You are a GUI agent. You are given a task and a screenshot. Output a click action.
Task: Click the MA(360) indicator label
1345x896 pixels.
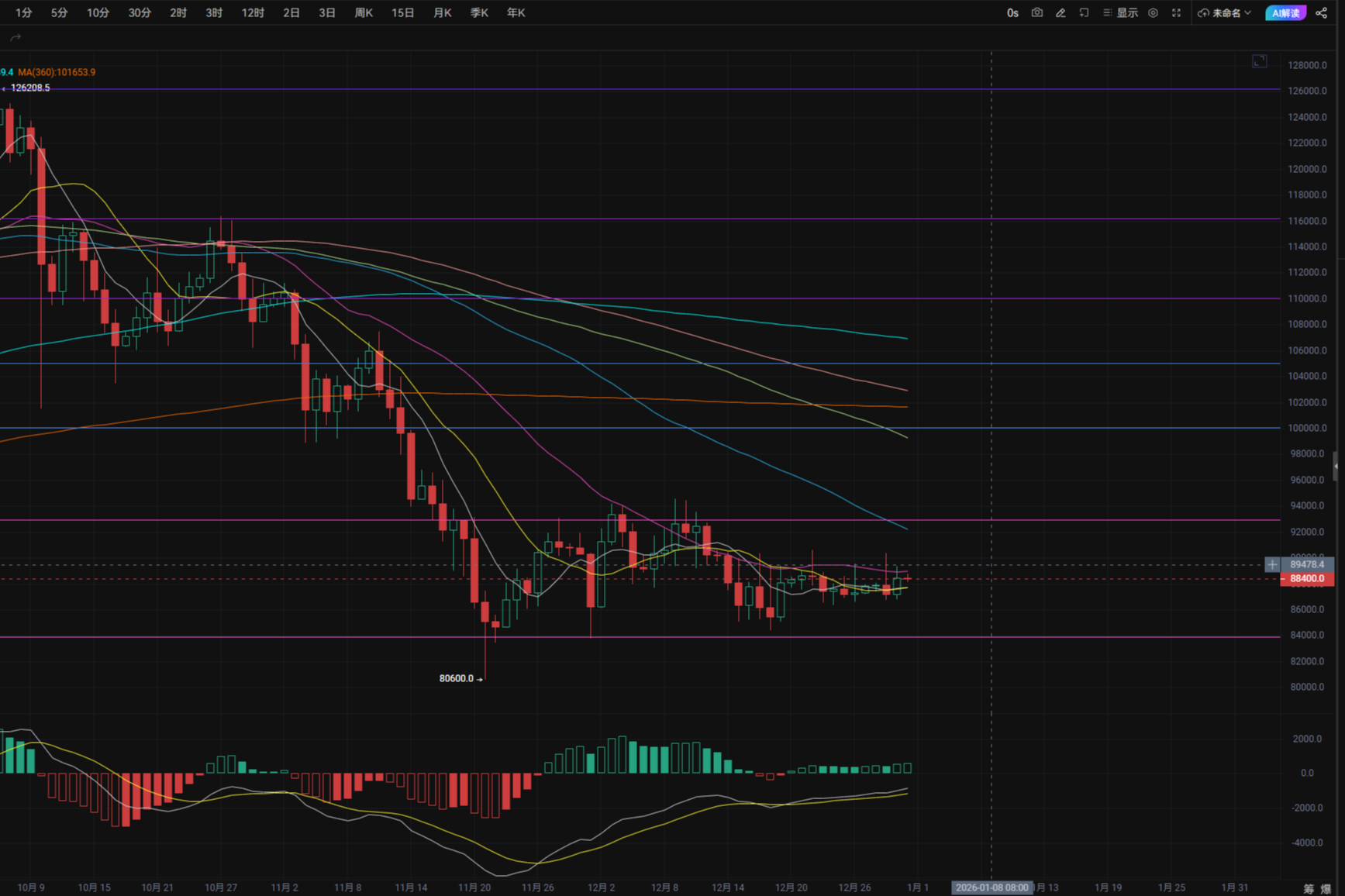click(x=57, y=72)
